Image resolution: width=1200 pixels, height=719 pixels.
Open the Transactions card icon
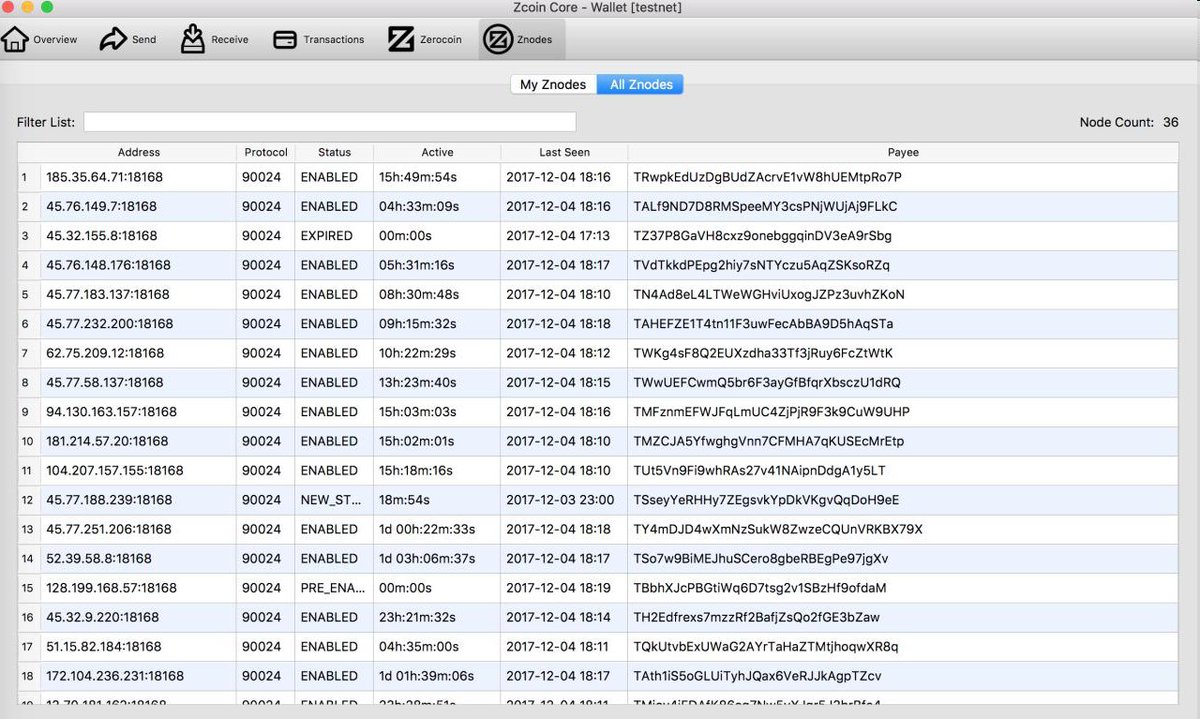285,40
